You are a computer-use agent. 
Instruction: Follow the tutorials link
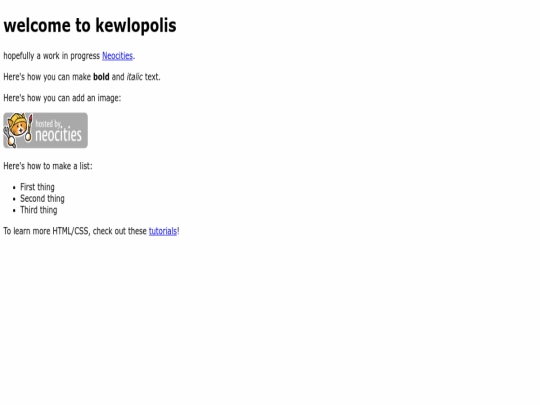tap(163, 231)
